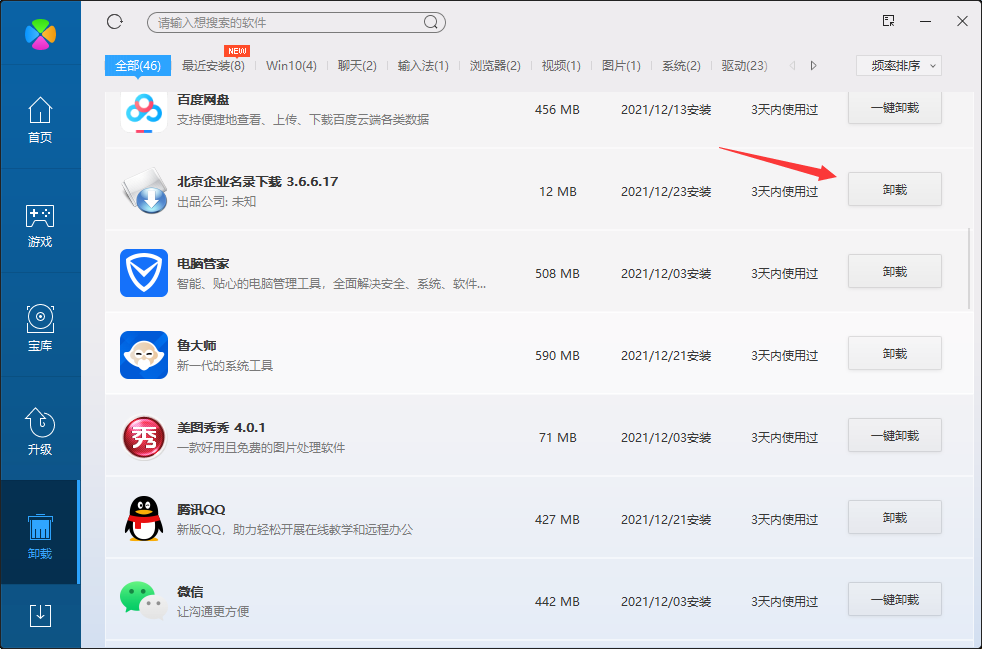The image size is (982, 649).
Task: Click the search magnifier icon
Action: click(x=431, y=23)
